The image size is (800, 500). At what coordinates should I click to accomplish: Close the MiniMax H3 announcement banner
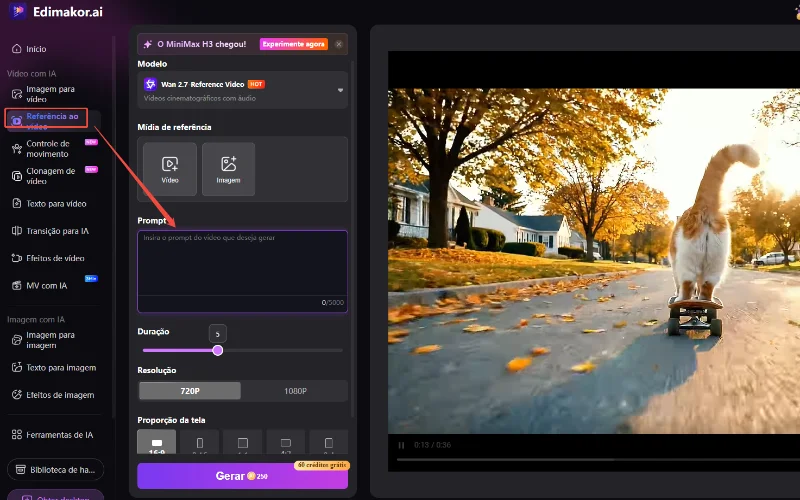click(x=339, y=44)
